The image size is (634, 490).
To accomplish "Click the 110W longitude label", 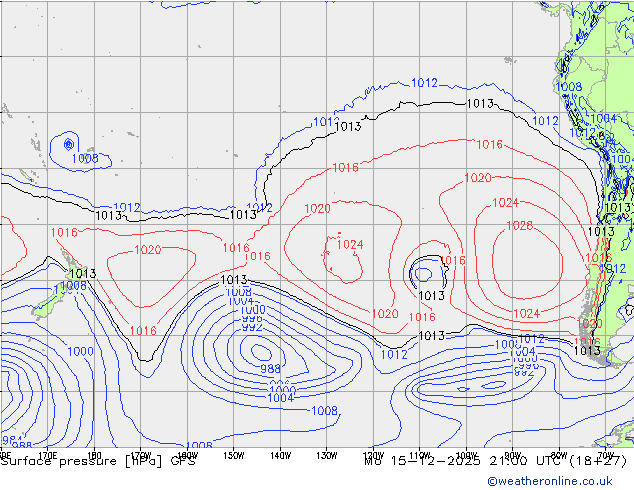I will point(420,455).
